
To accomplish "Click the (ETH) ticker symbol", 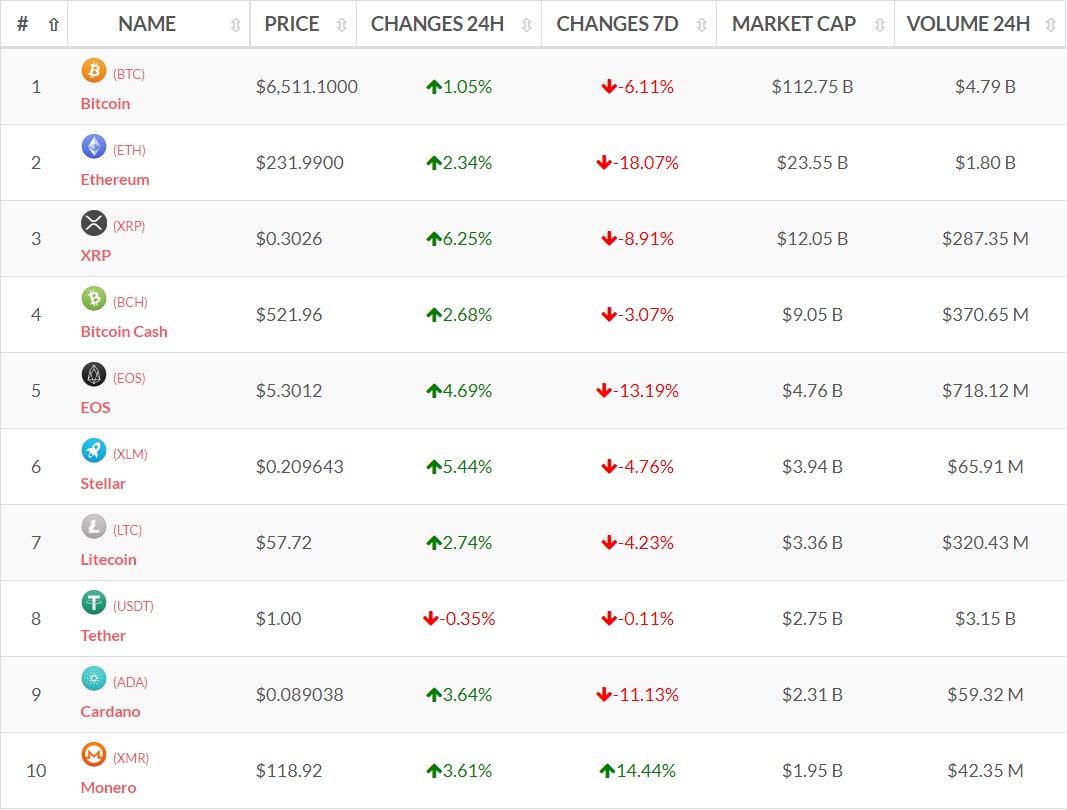I will coord(129,150).
